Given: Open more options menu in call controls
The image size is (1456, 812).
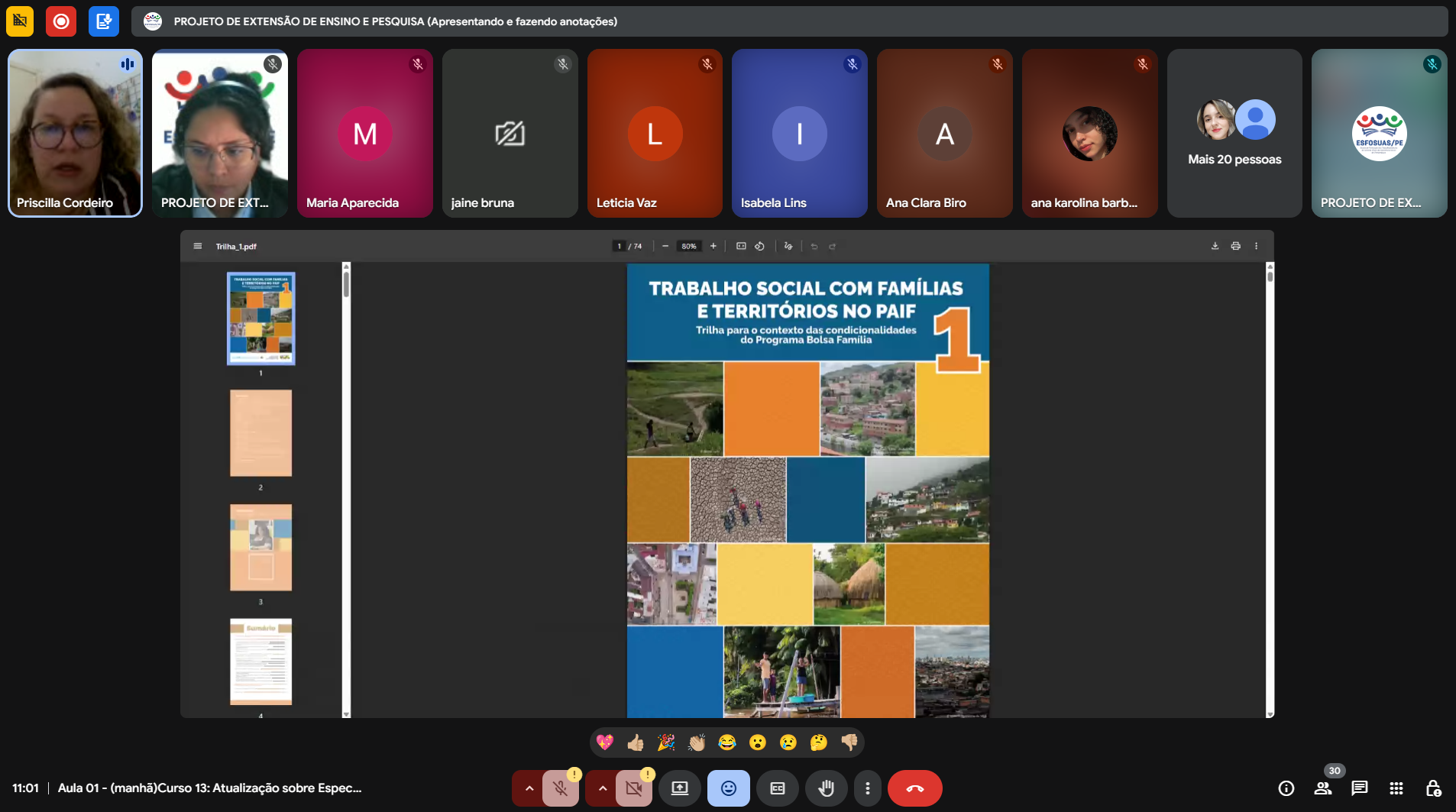Looking at the screenshot, I should tap(867, 788).
